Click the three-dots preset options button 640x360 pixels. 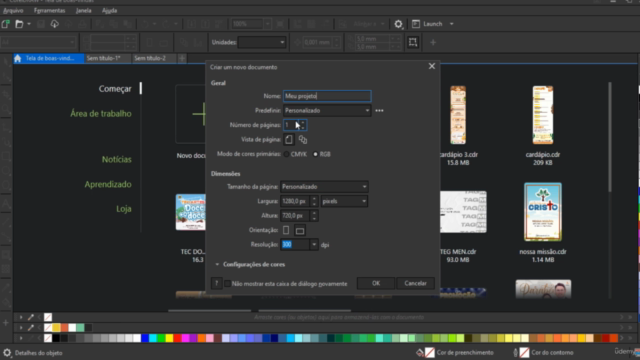coord(379,111)
